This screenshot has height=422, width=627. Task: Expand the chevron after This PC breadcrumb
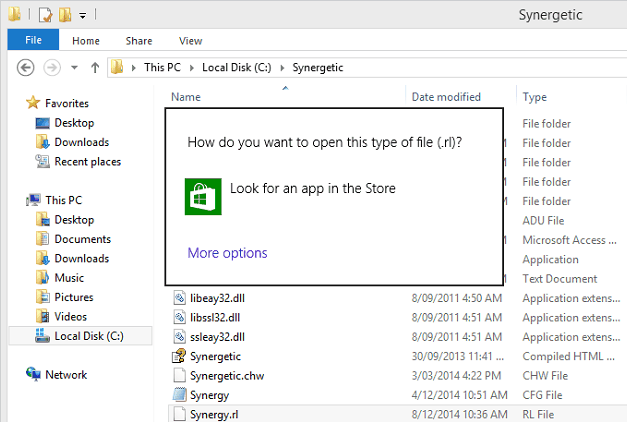(192, 68)
